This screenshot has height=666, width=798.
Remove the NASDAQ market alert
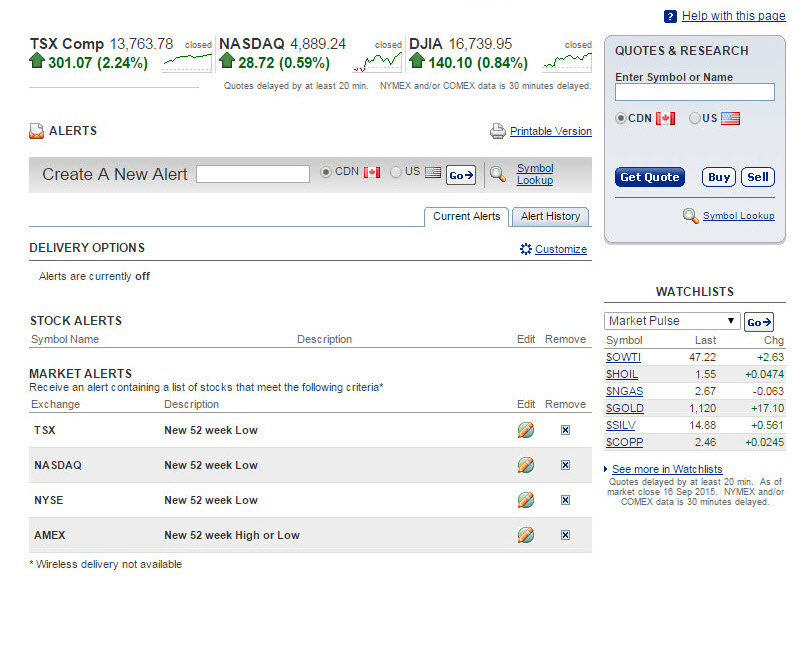click(565, 465)
